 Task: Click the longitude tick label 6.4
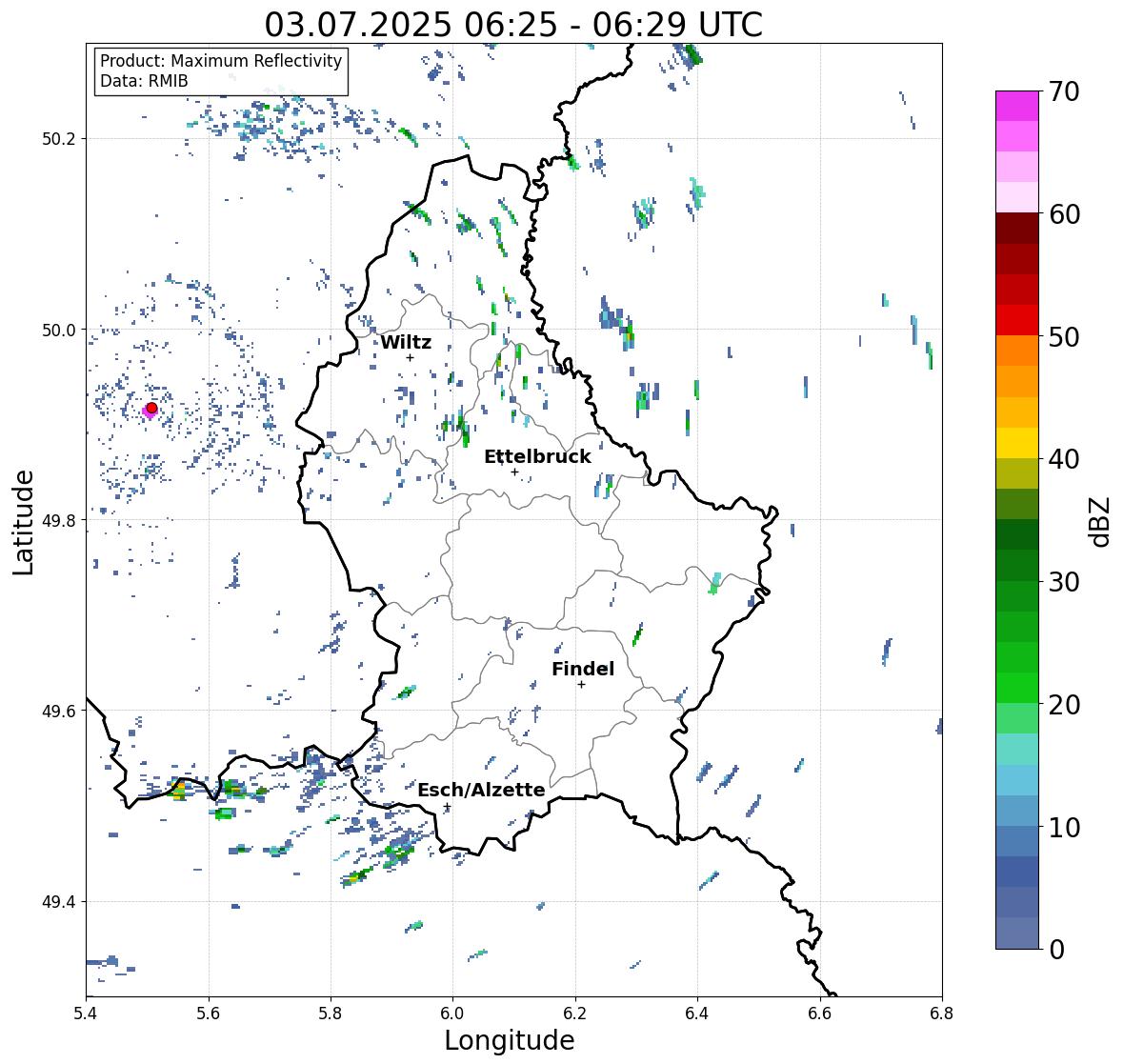tap(697, 1014)
